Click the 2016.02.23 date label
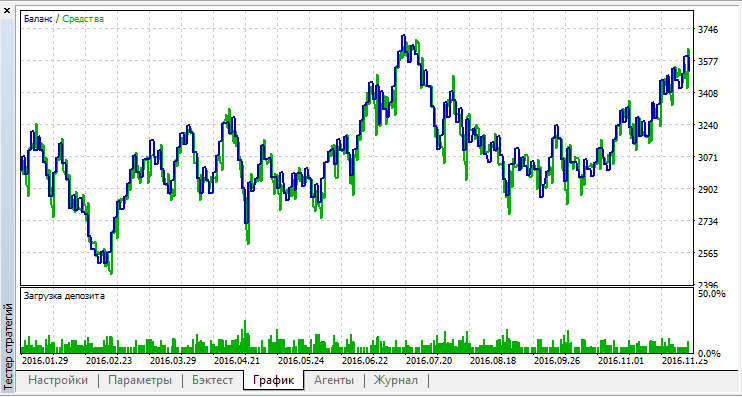Image resolution: width=742 pixels, height=397 pixels. (108, 361)
